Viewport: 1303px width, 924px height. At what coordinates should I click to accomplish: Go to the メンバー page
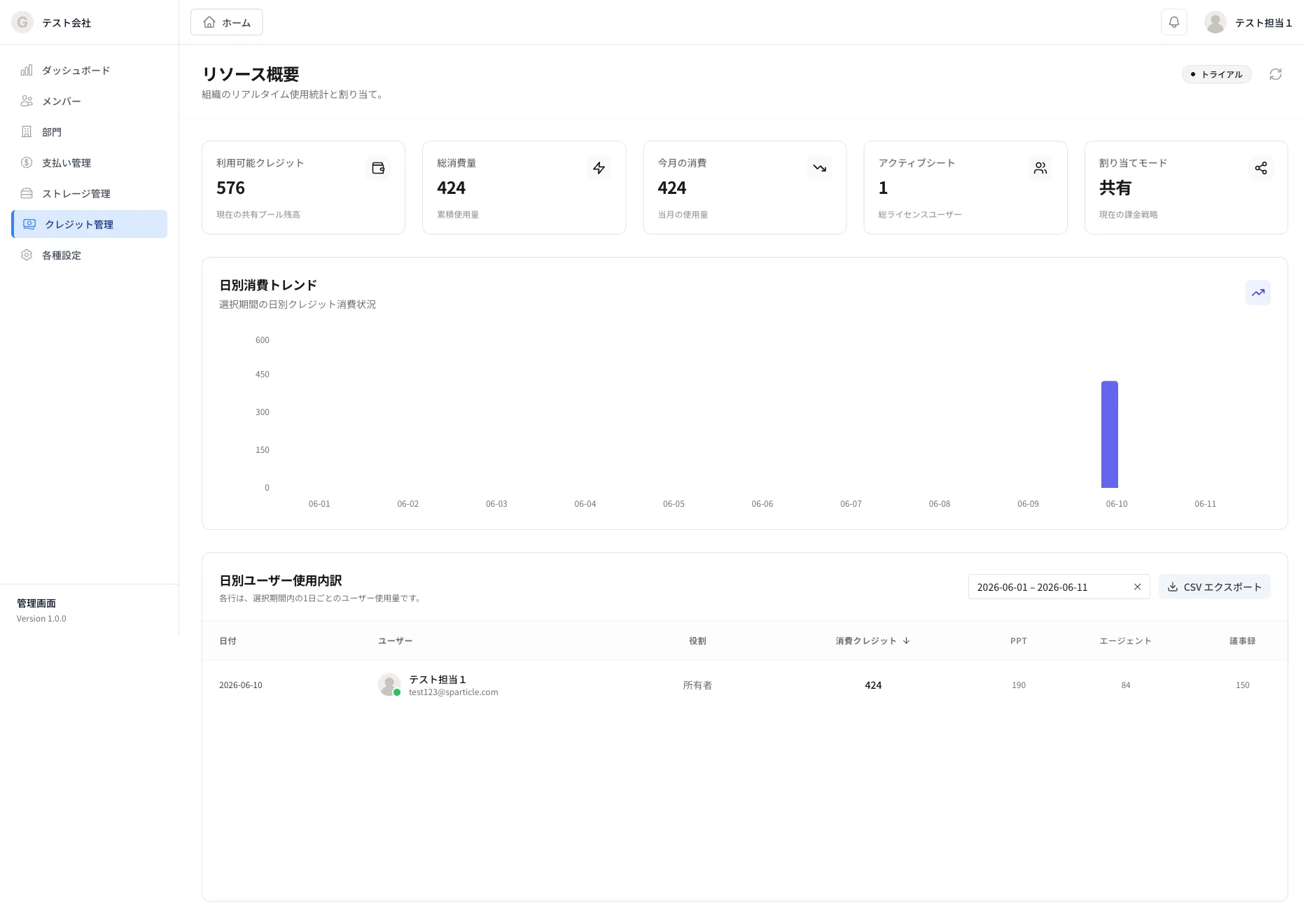(90, 101)
